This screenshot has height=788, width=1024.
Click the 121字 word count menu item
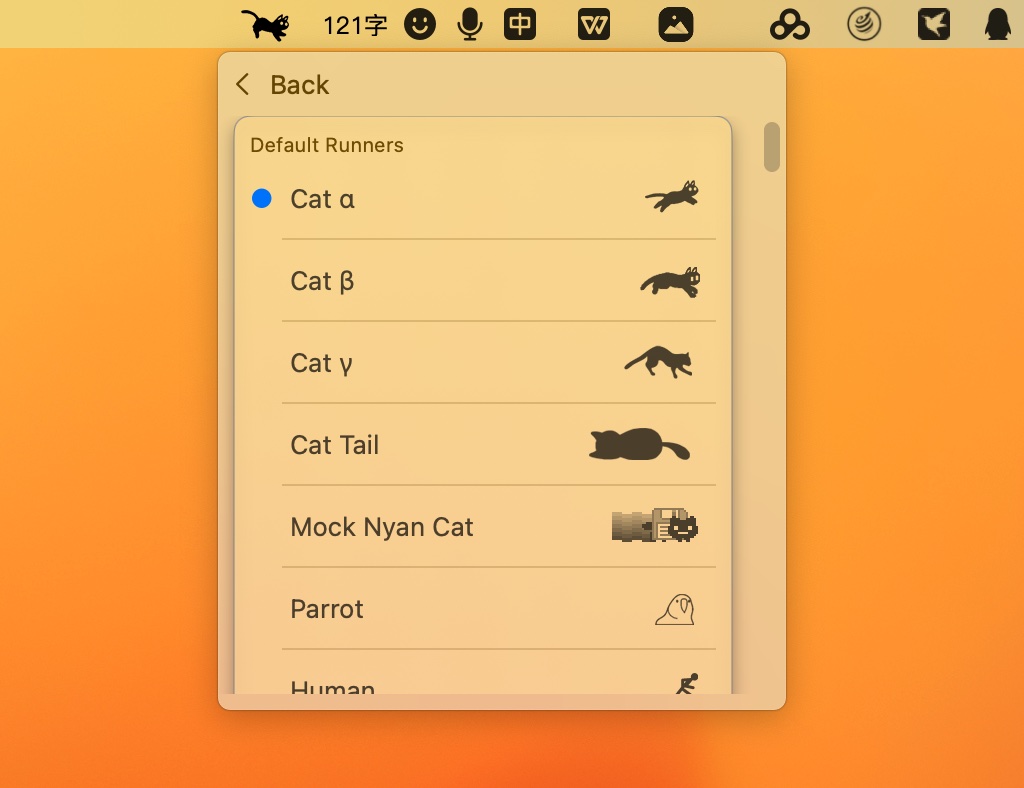[x=355, y=24]
